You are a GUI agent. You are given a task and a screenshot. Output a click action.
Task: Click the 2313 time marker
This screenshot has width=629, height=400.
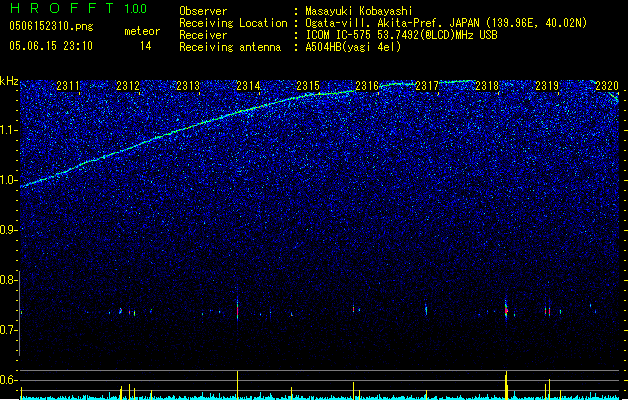pyautogui.click(x=188, y=85)
